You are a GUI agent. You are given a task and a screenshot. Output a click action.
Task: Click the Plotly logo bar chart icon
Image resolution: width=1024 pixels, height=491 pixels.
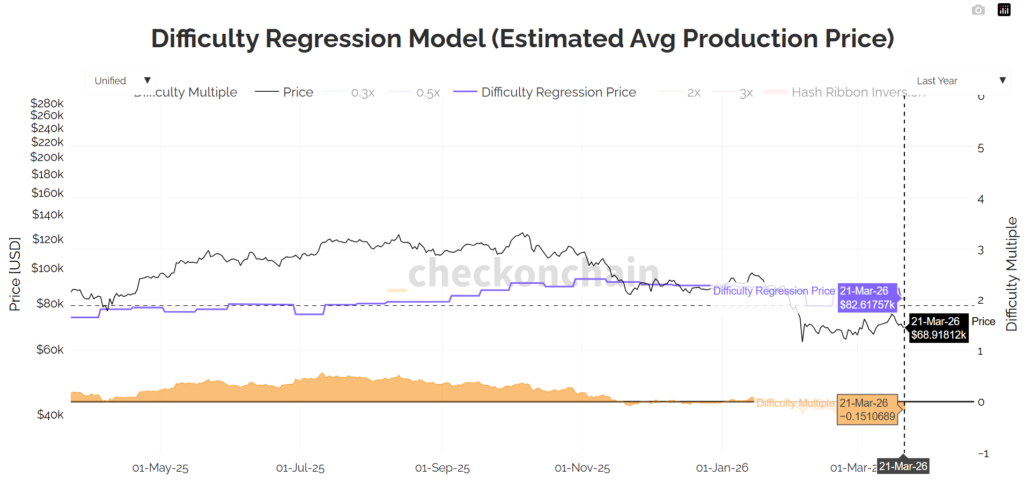[x=1004, y=10]
